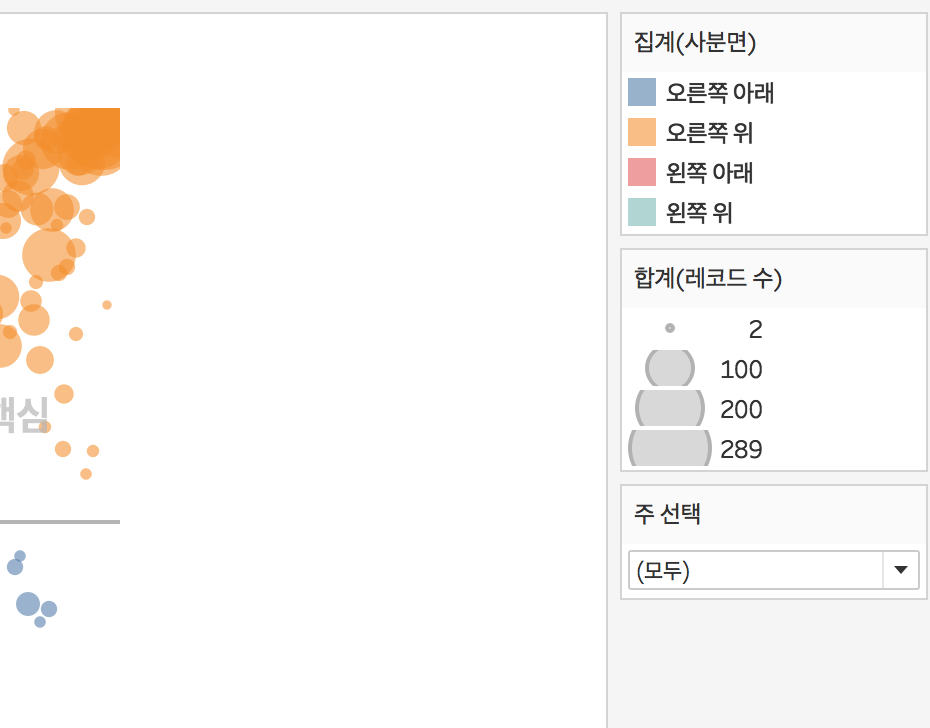Click the 주 선택 filter title
This screenshot has height=728, width=930.
pyautogui.click(x=667, y=514)
